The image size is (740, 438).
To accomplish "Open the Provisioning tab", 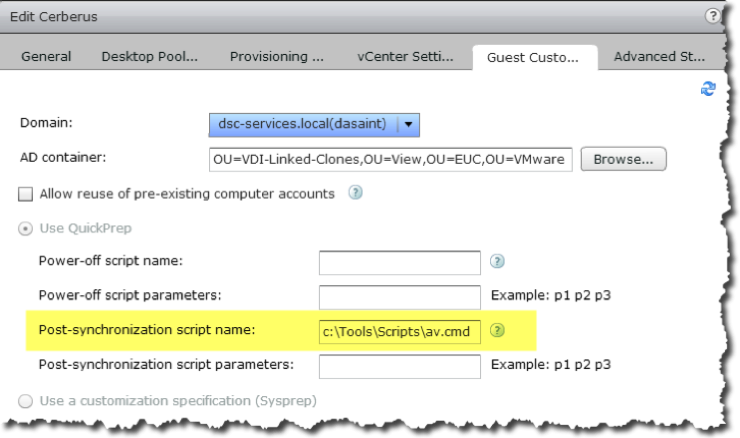I will coord(277,57).
